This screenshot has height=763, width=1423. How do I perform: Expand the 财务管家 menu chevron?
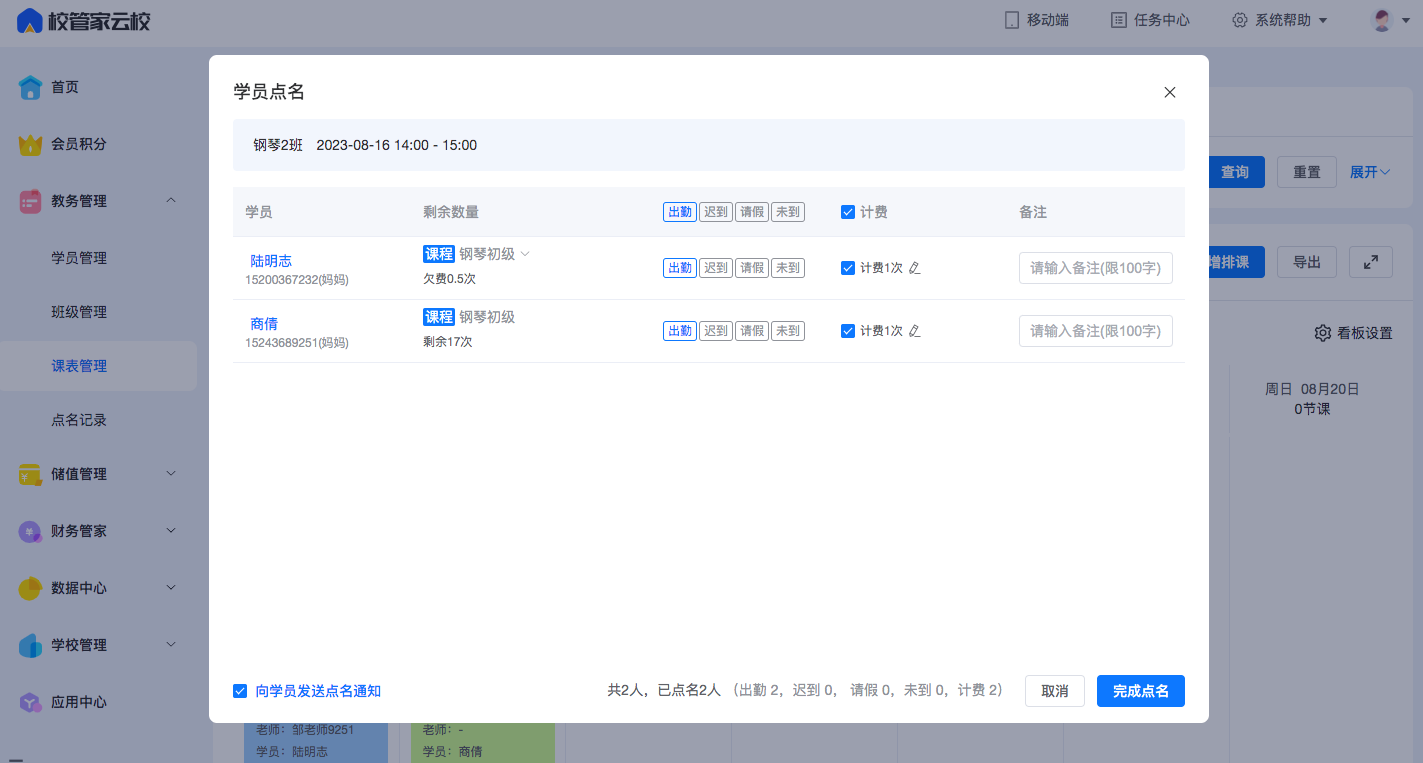pos(171,531)
